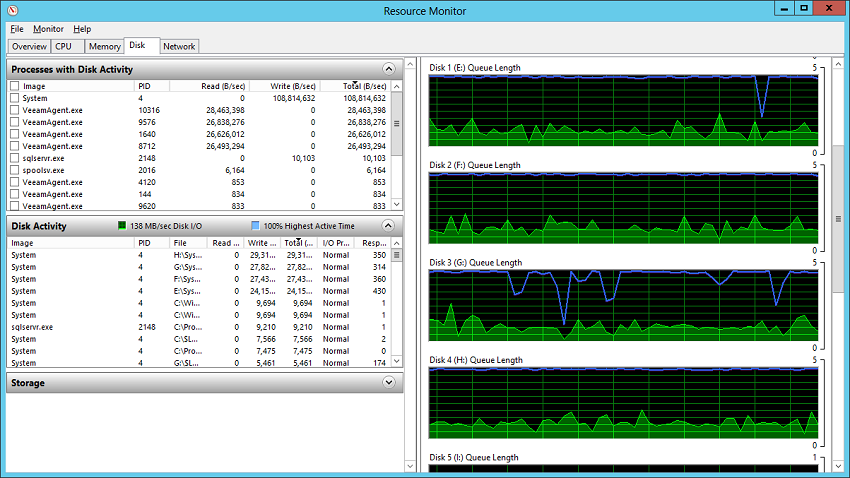This screenshot has height=478, width=850.
Task: Click the 138 MB/sec Disk I/O label
Action: 166,226
